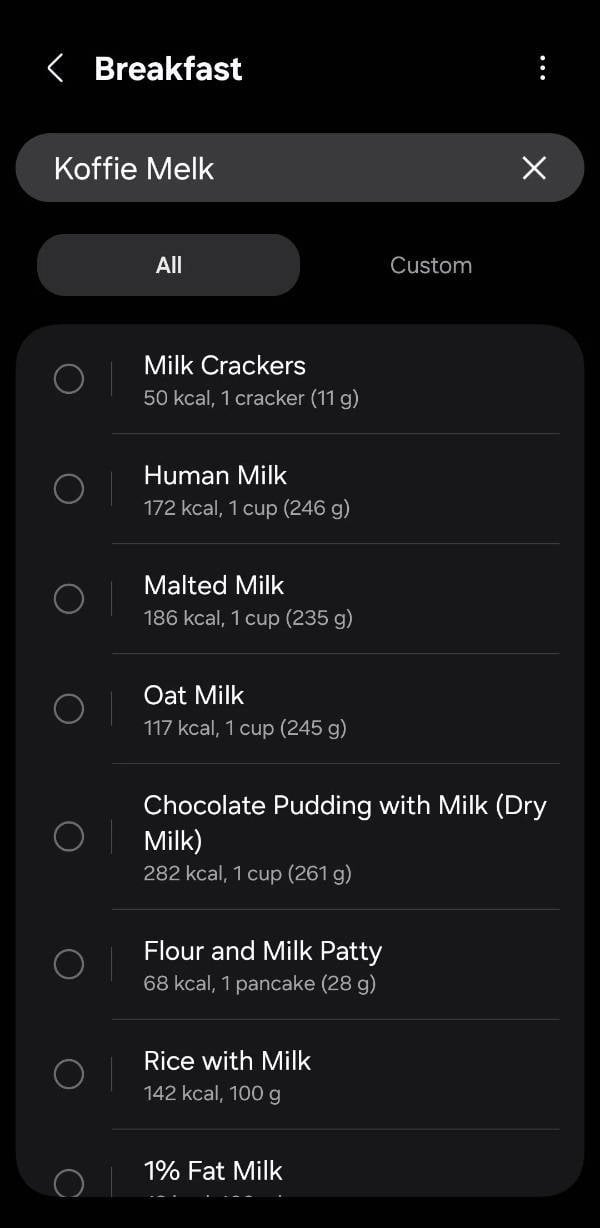Select the Milk Crackers radio button
Screen dimensions: 600x1228
click(68, 379)
